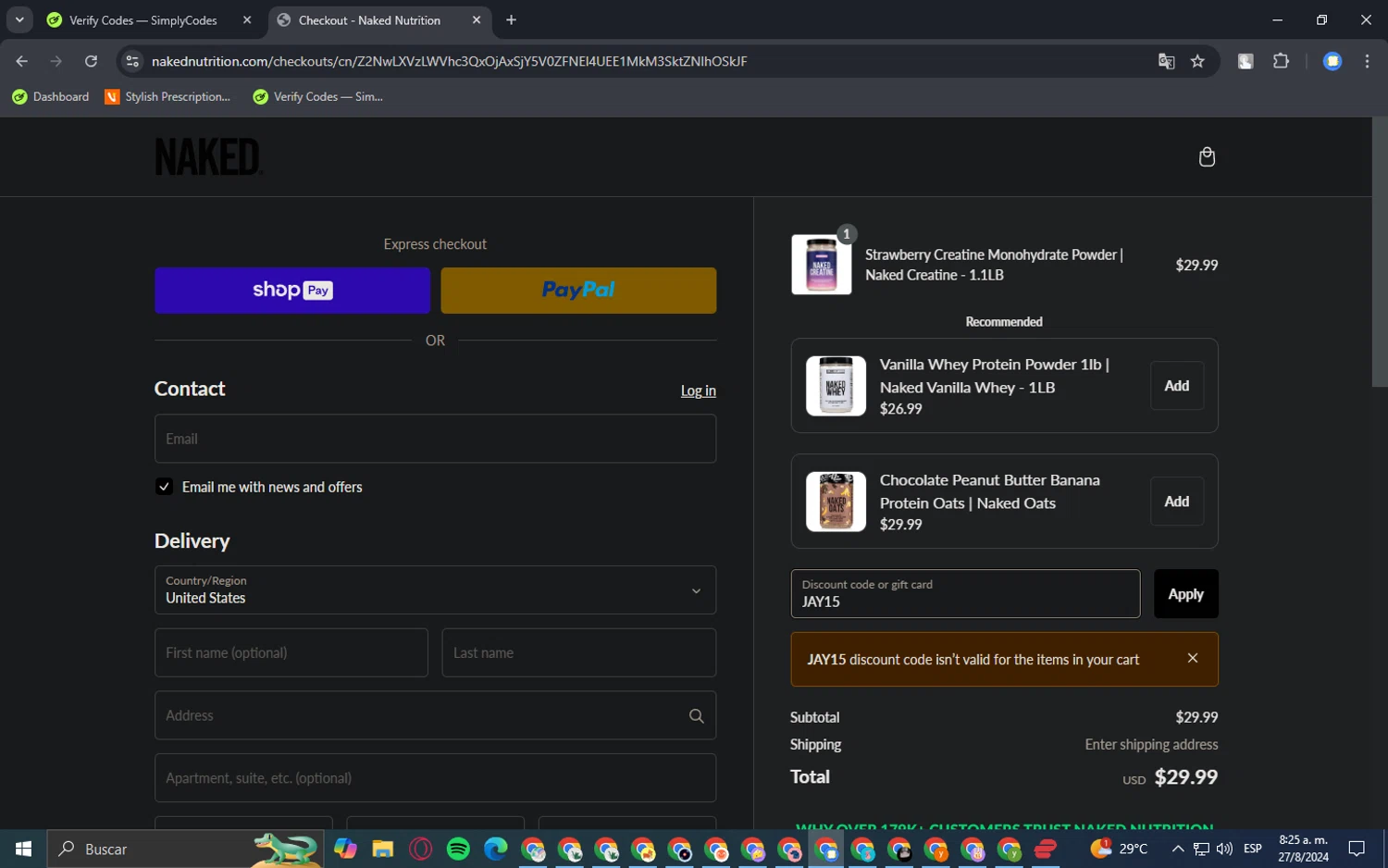Open the 29°C weather widget
1388x868 pixels.
pos(1119,849)
